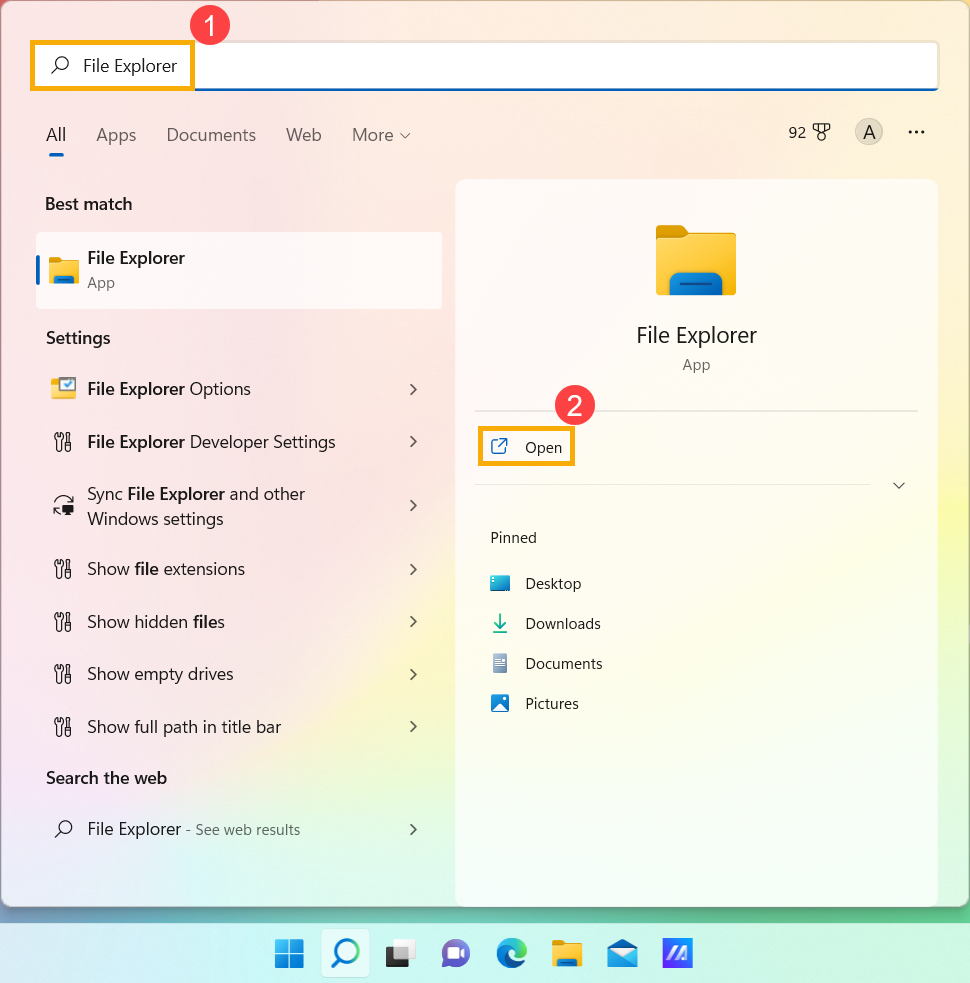Click 'Sync File Explorer and other Windows settings'
Image resolution: width=970 pixels, height=983 pixels.
coord(196,506)
